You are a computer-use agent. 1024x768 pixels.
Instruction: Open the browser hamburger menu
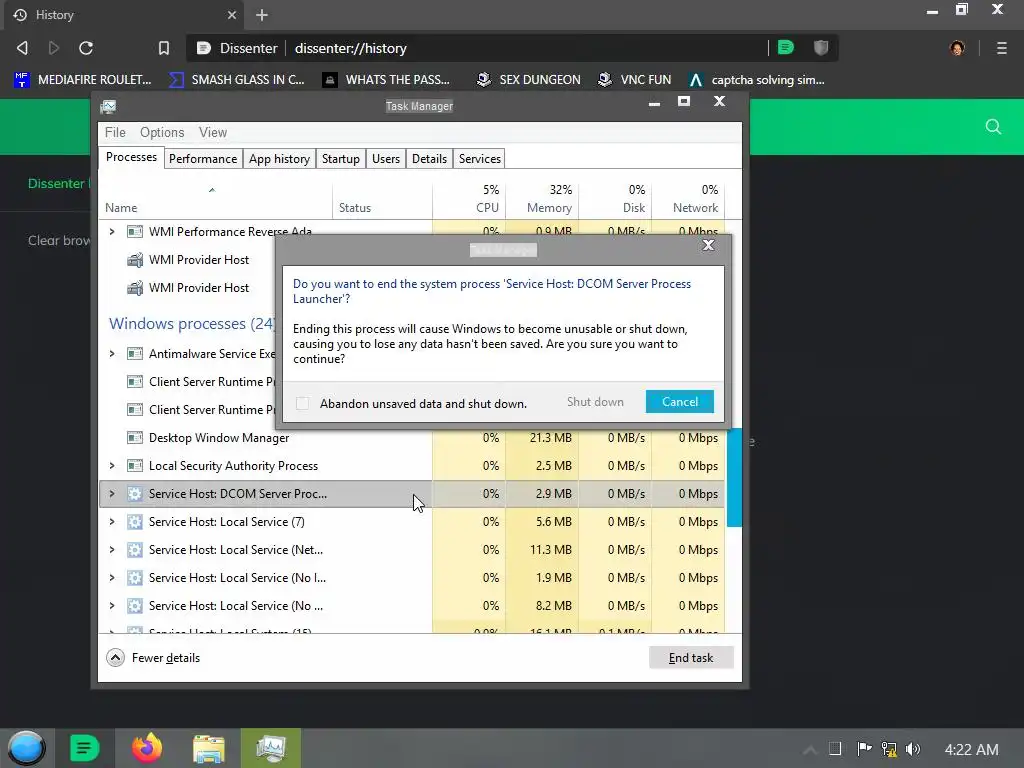(x=1001, y=48)
